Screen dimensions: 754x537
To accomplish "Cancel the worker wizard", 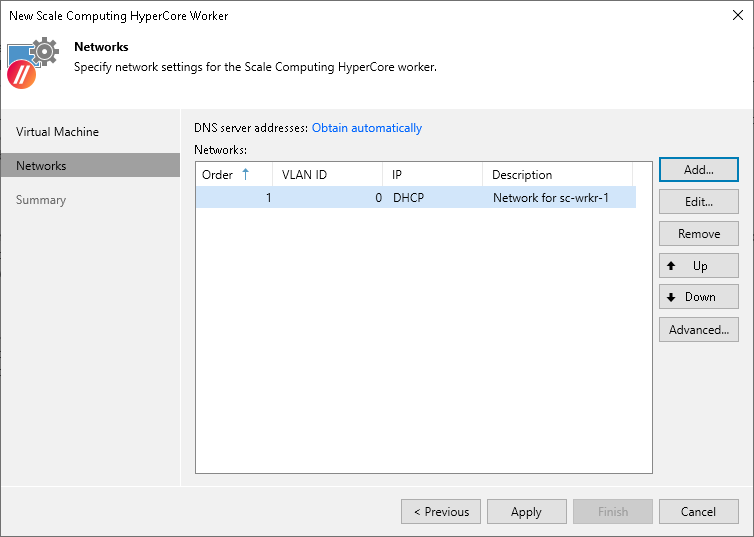I will (698, 512).
